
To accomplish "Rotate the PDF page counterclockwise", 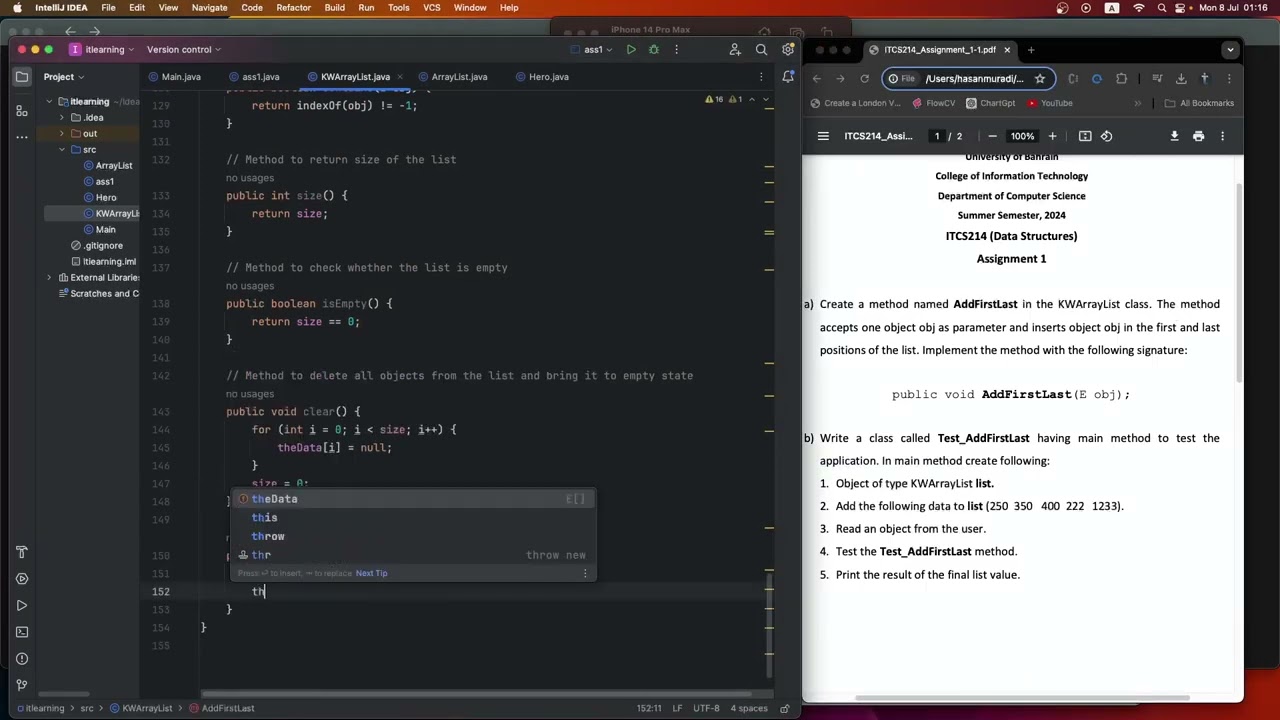I will [x=1106, y=136].
